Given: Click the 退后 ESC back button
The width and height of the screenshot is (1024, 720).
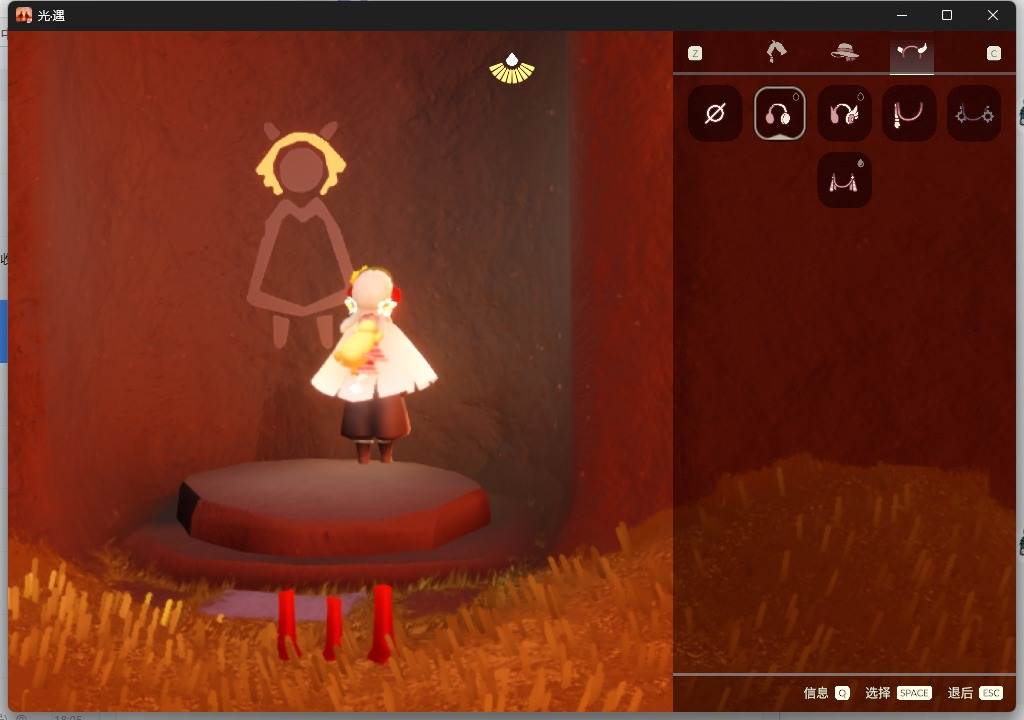Looking at the screenshot, I should [974, 693].
